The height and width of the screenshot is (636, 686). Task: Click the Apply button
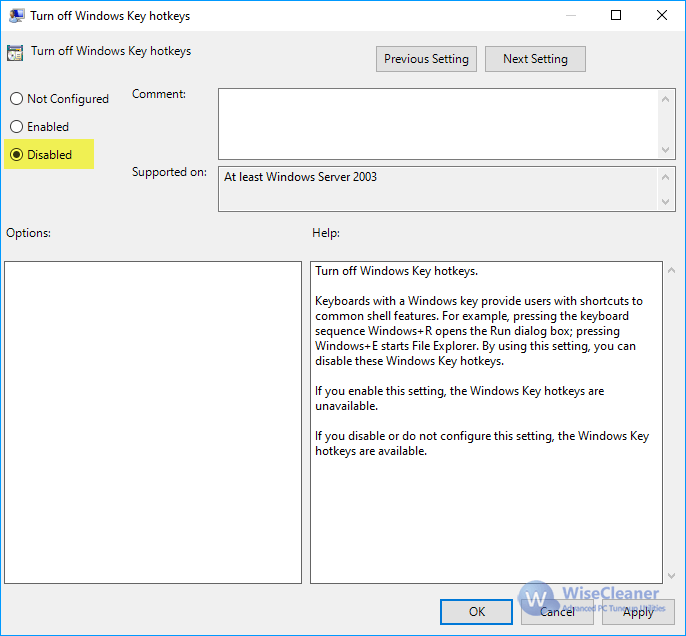pyautogui.click(x=638, y=612)
